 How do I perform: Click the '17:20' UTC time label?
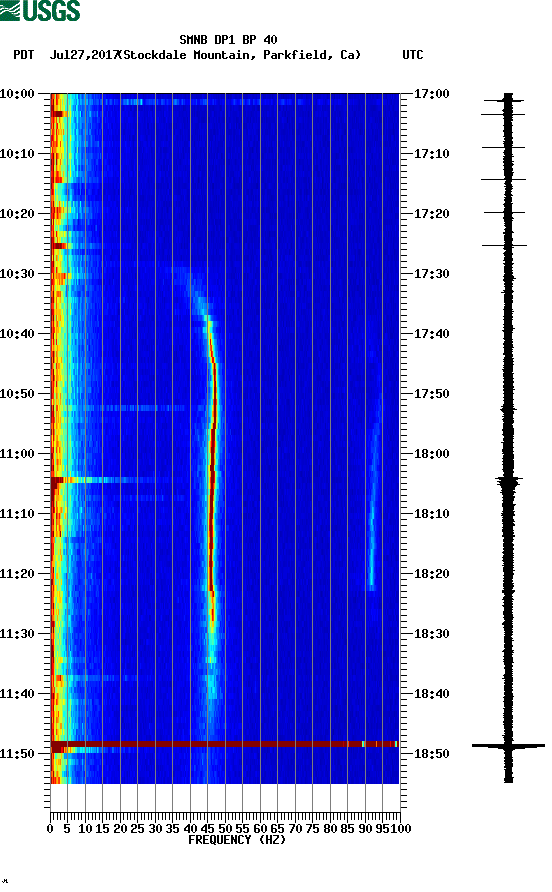[x=431, y=214]
